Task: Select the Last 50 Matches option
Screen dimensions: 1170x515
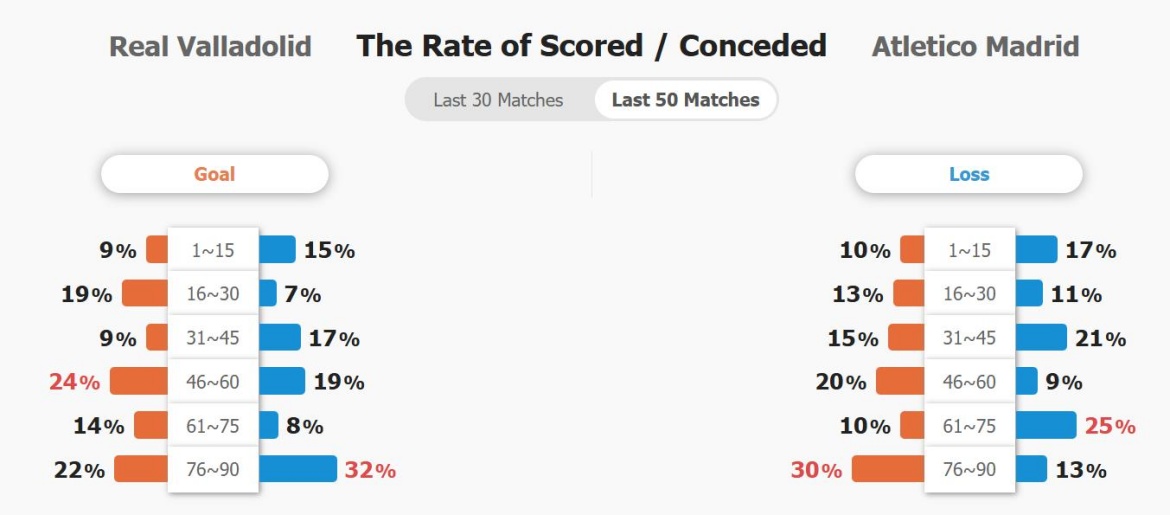Action: [686, 100]
